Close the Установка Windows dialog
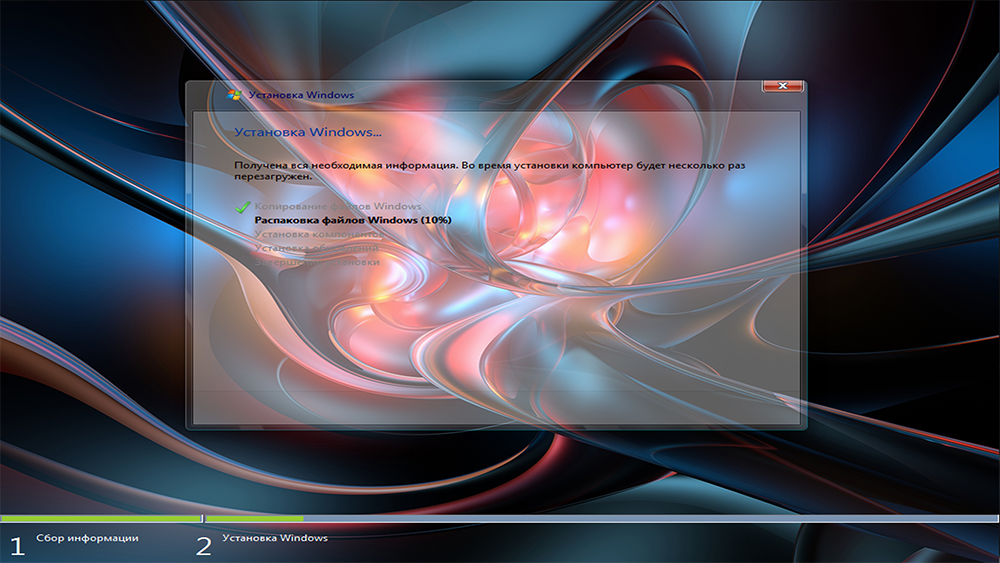 [783, 86]
